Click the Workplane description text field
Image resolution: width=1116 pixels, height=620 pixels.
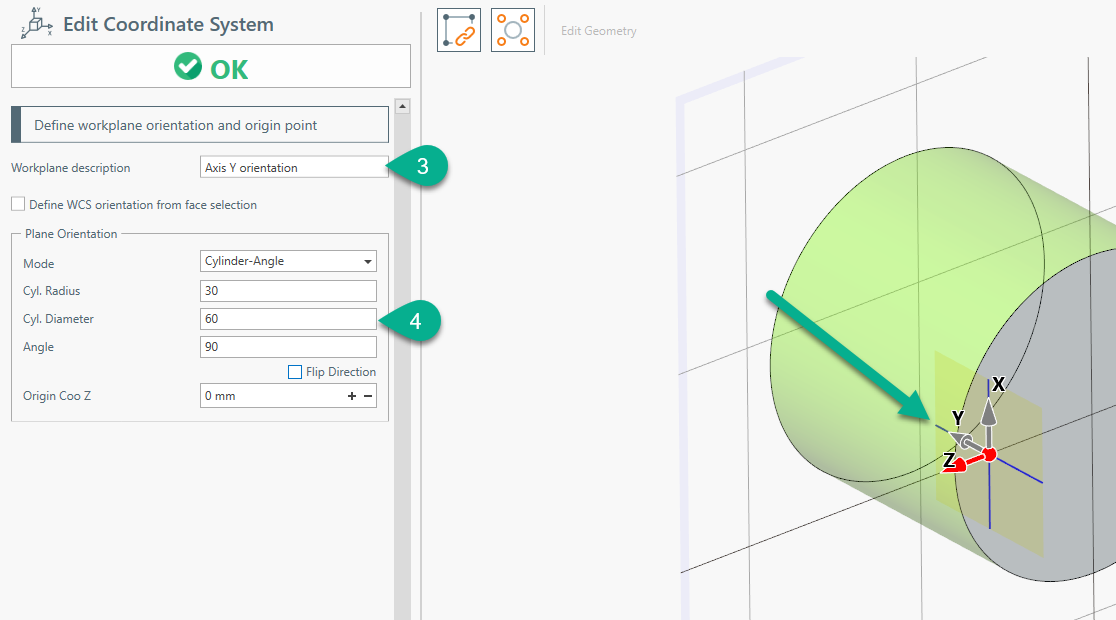293,168
